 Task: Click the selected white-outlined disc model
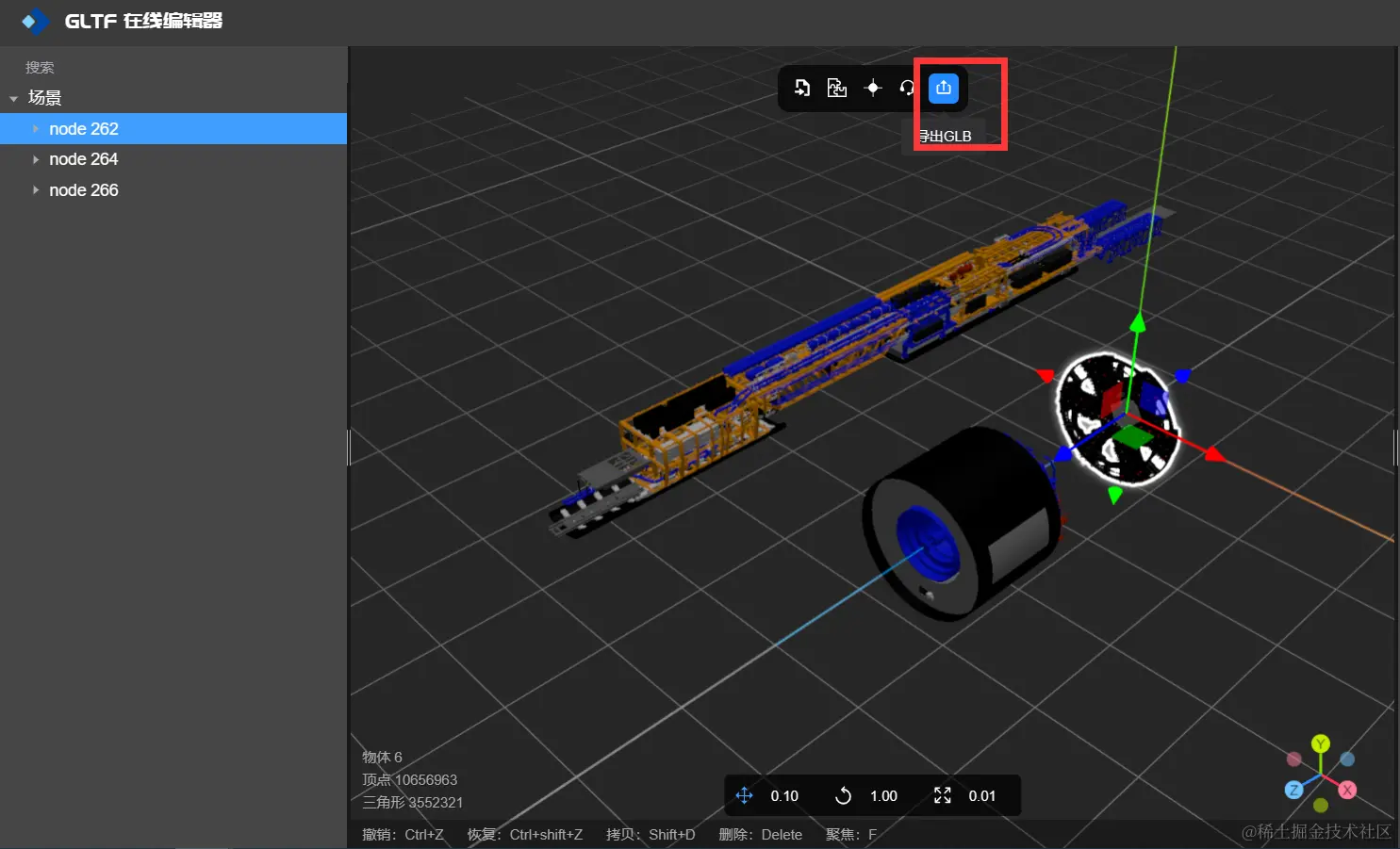pos(1117,417)
